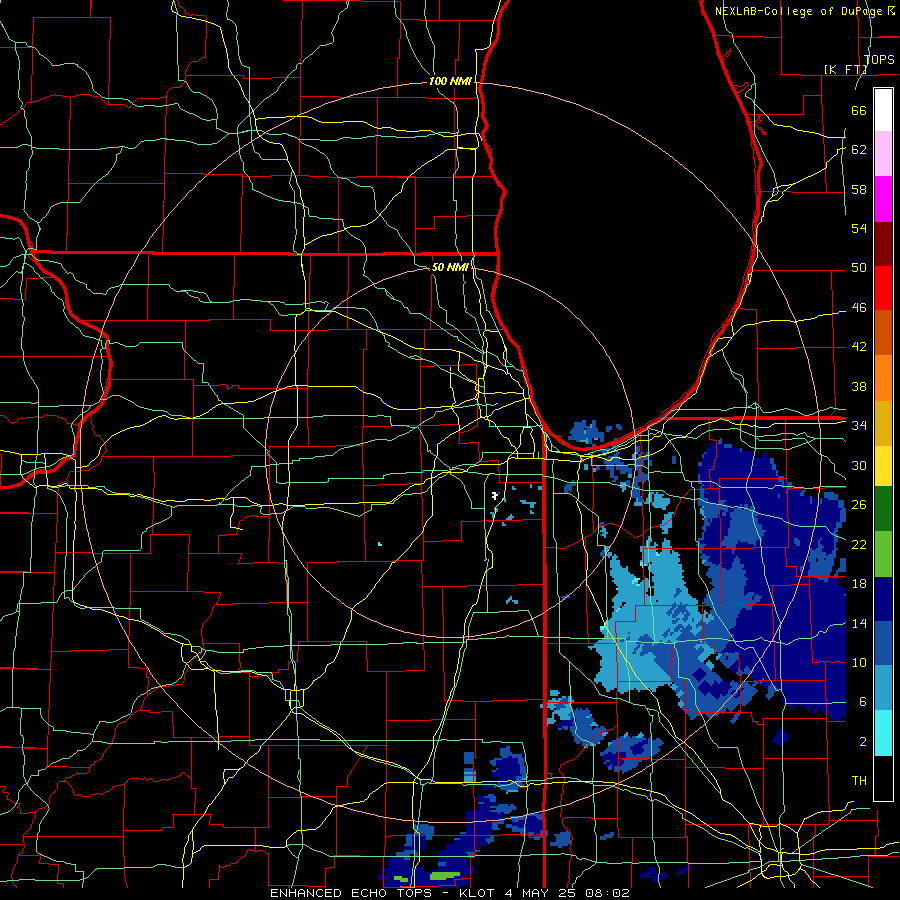Click the "66" legend value
Viewport: 900px width, 900px height.
(x=859, y=110)
